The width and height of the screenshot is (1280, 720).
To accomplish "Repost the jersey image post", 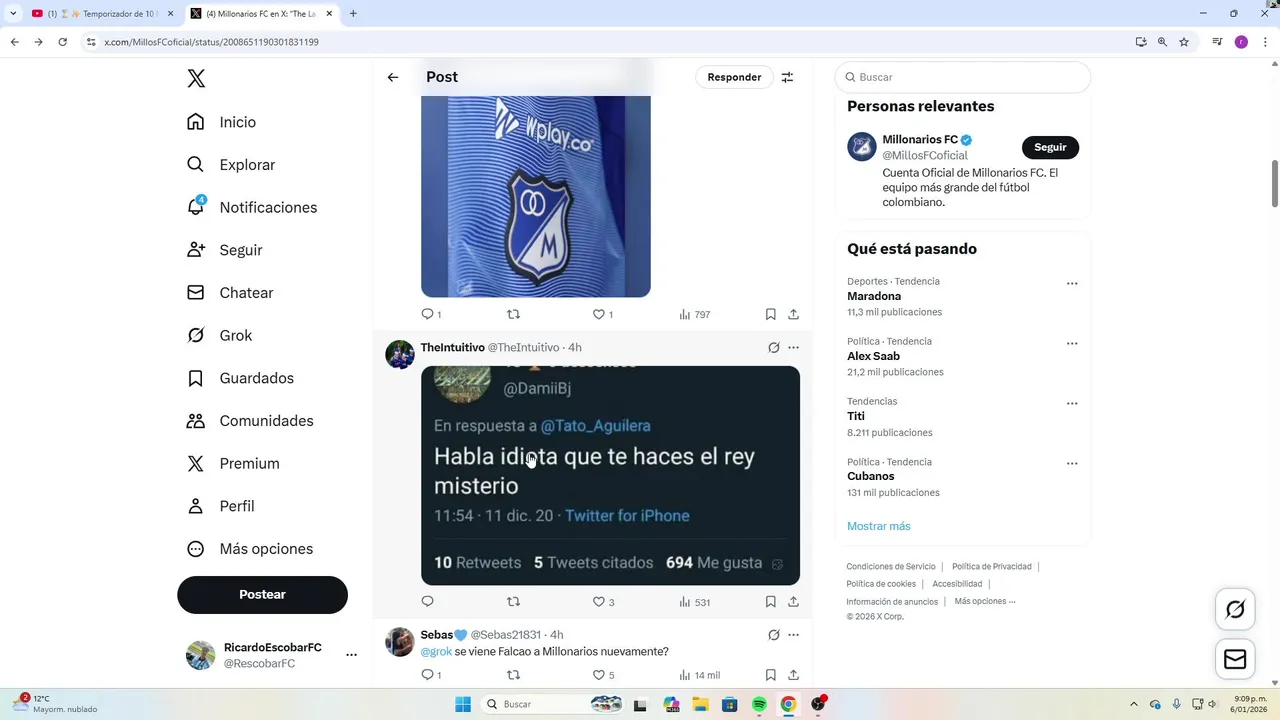I will (x=513, y=314).
